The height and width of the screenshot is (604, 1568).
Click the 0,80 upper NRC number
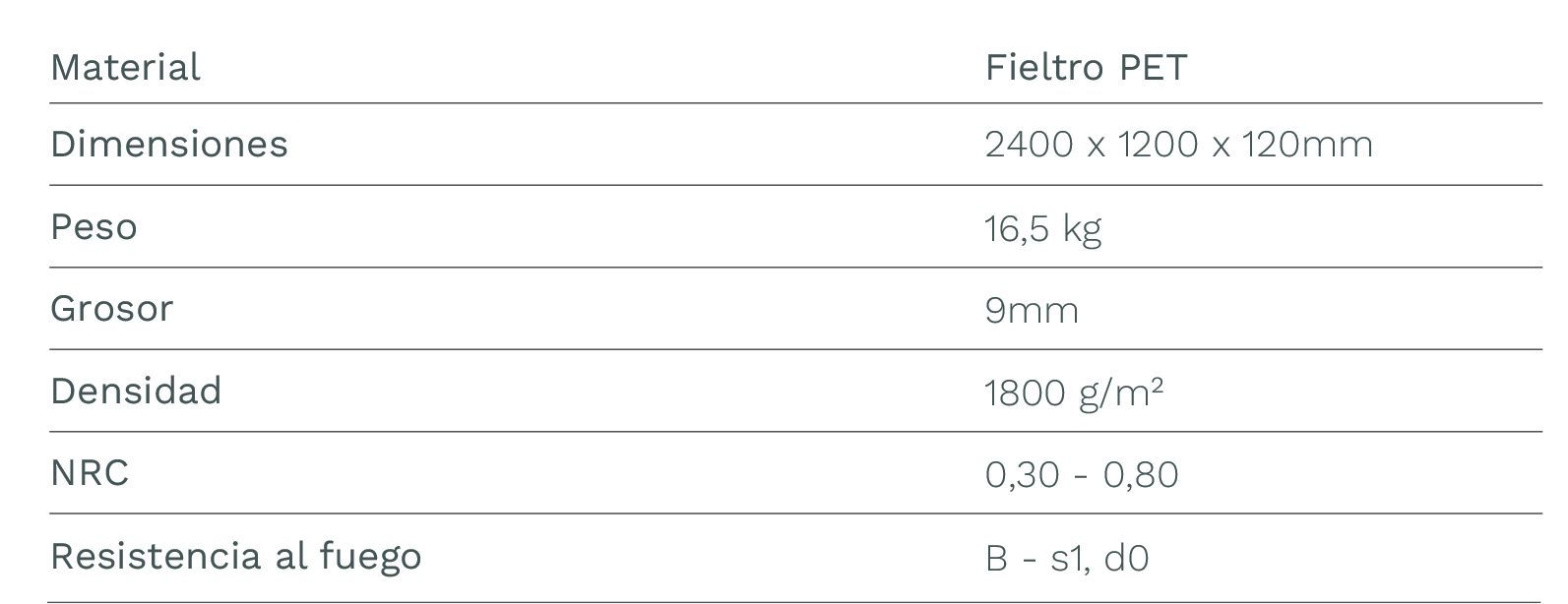click(x=1140, y=475)
